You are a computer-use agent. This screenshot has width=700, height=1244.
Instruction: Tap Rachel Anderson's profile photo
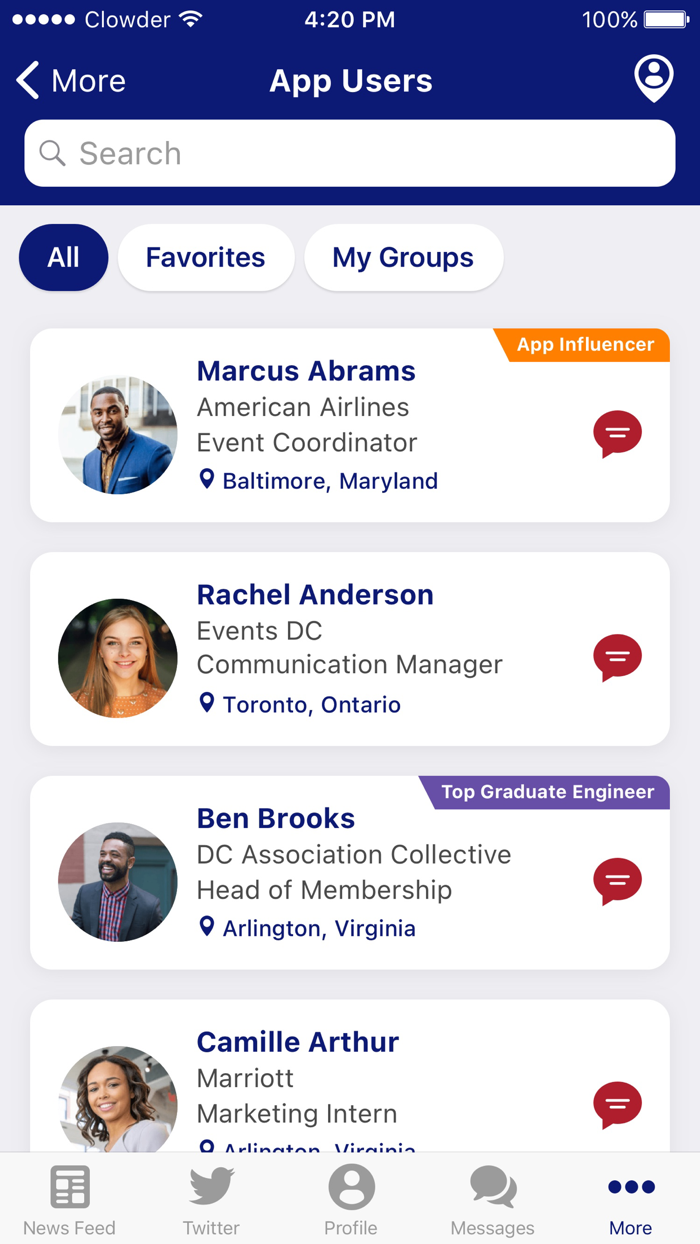click(x=117, y=658)
